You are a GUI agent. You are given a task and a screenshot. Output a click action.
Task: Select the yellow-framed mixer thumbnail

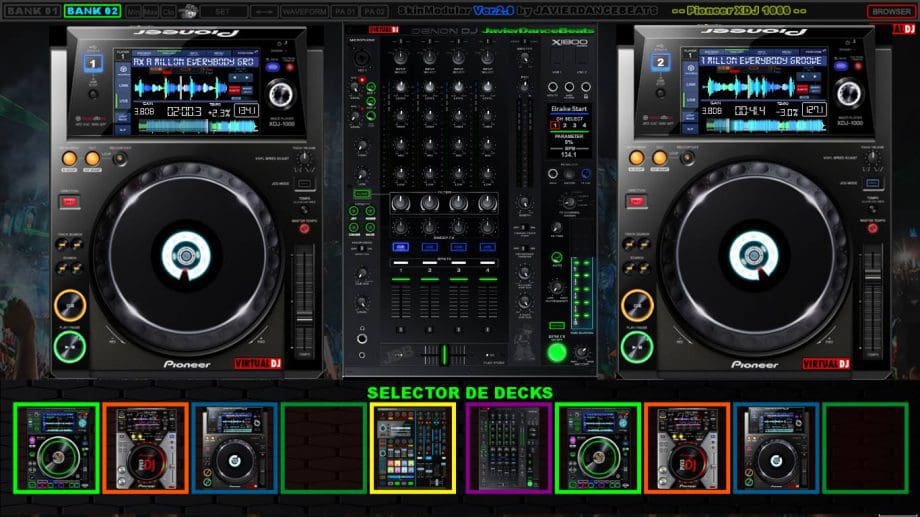(413, 448)
